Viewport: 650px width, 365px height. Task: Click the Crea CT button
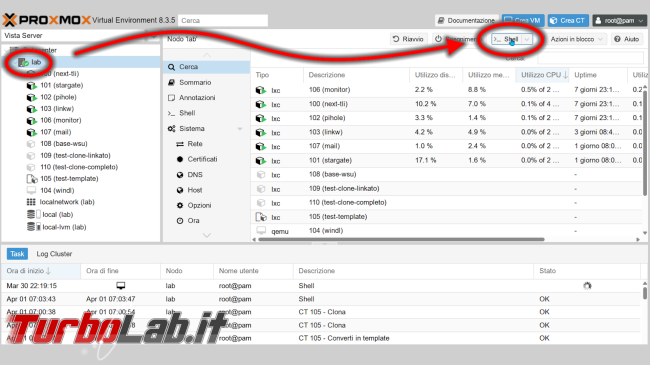(568, 20)
